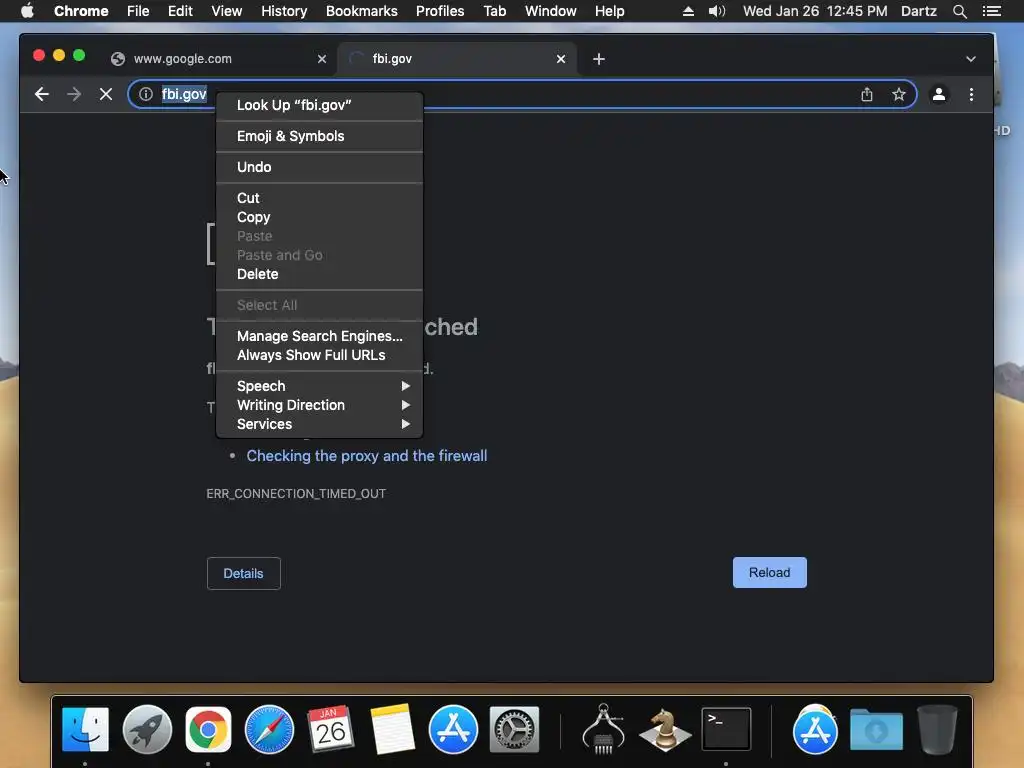The width and height of the screenshot is (1024, 768).
Task: Open the Chrome profile avatar icon
Action: click(939, 94)
